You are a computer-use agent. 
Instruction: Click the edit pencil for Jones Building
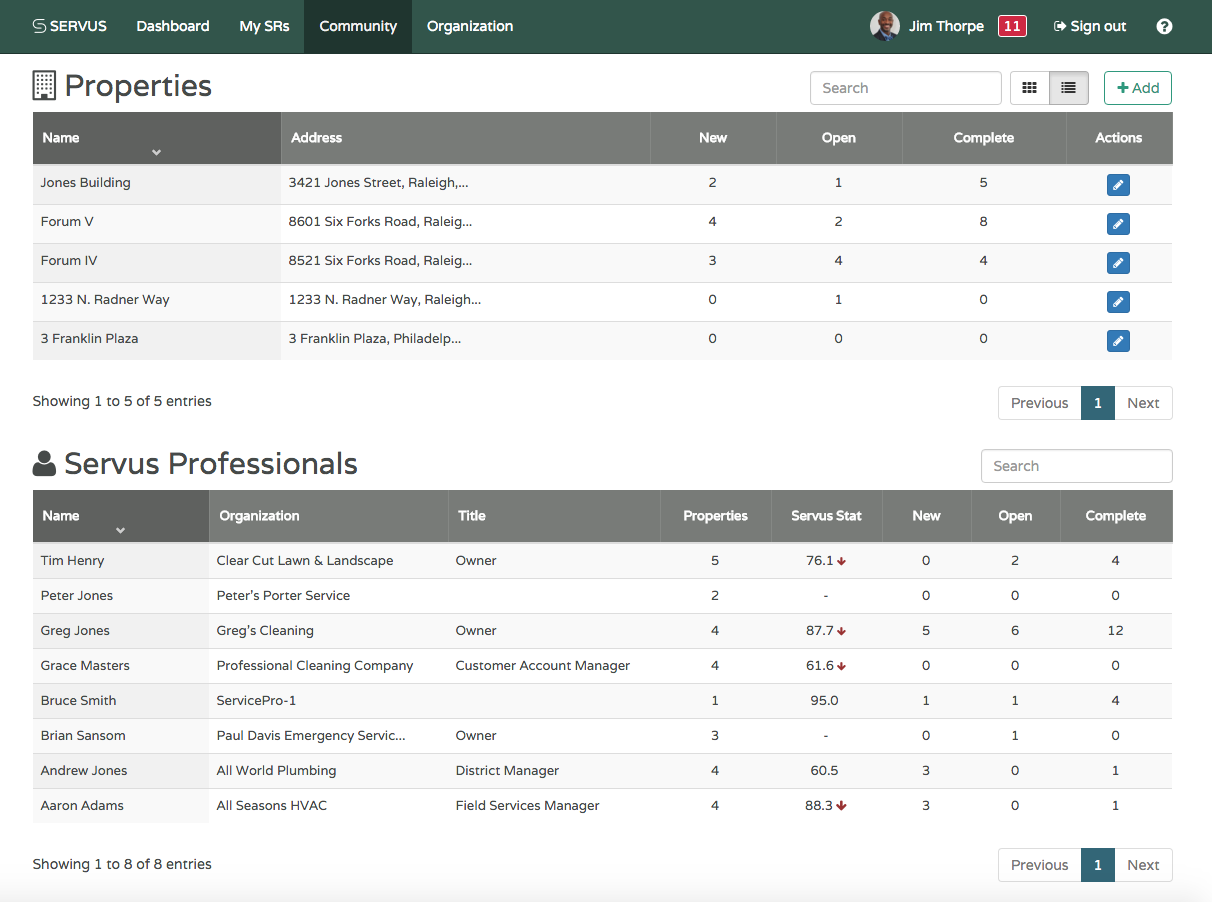(1118, 185)
